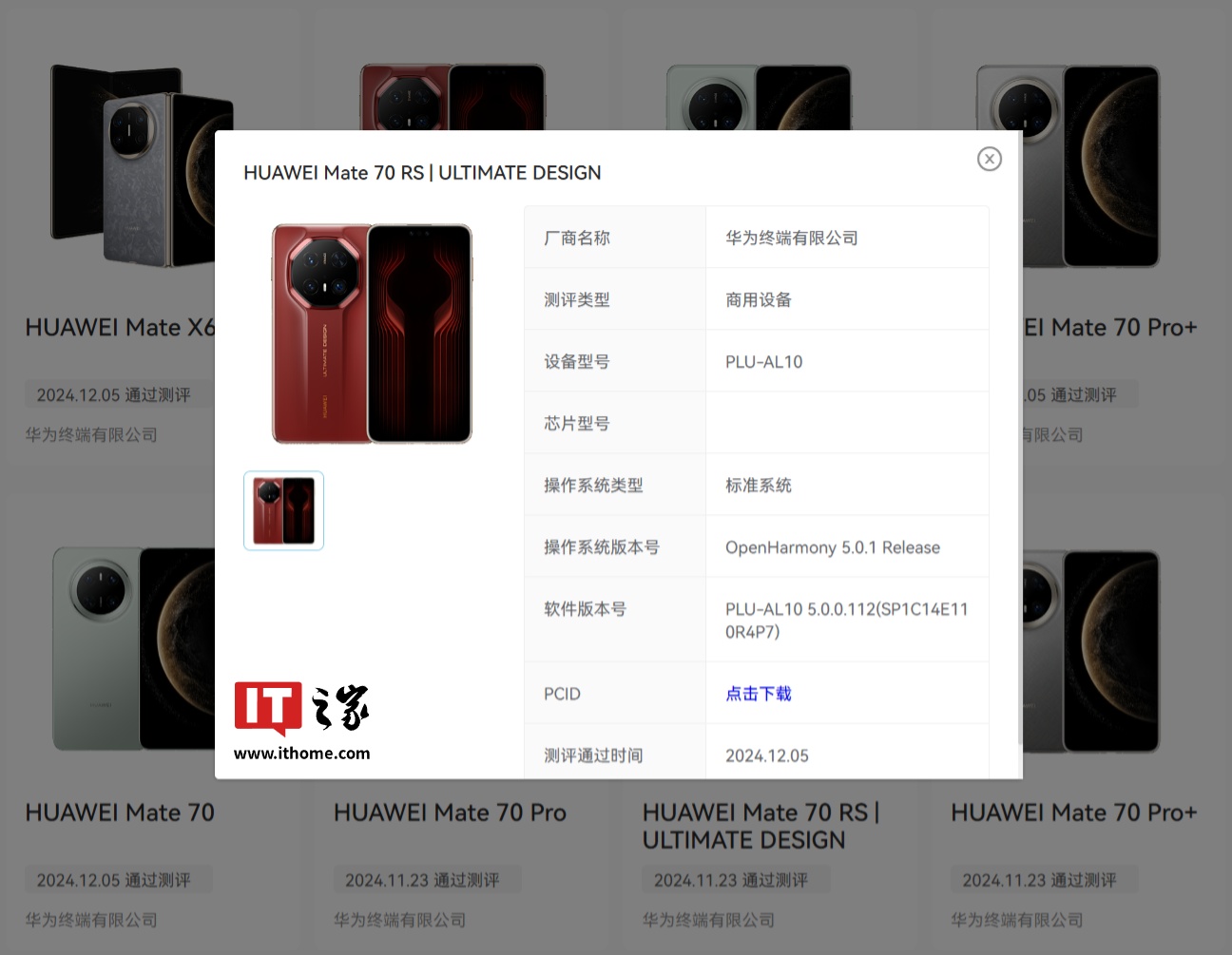Click the OpenHarmony 5.0.1 Release value

tap(833, 547)
